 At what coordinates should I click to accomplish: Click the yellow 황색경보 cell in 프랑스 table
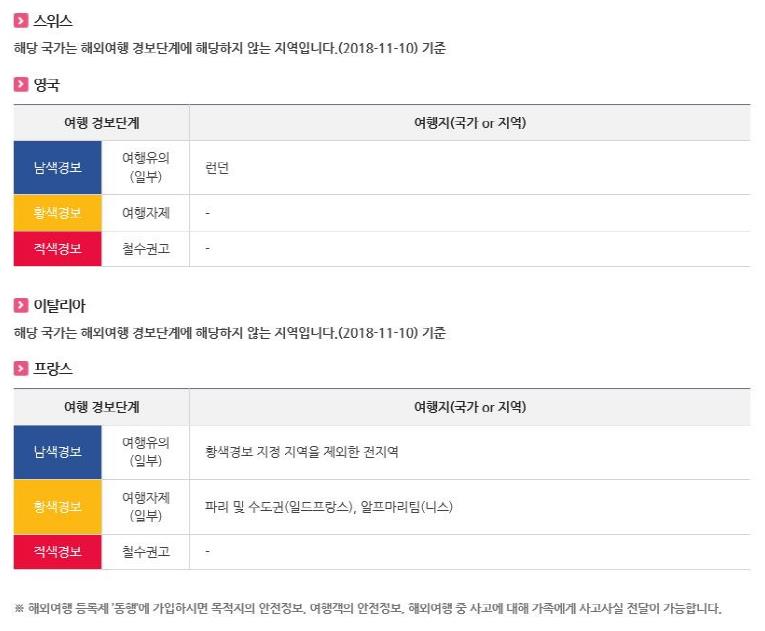pyautogui.click(x=57, y=506)
